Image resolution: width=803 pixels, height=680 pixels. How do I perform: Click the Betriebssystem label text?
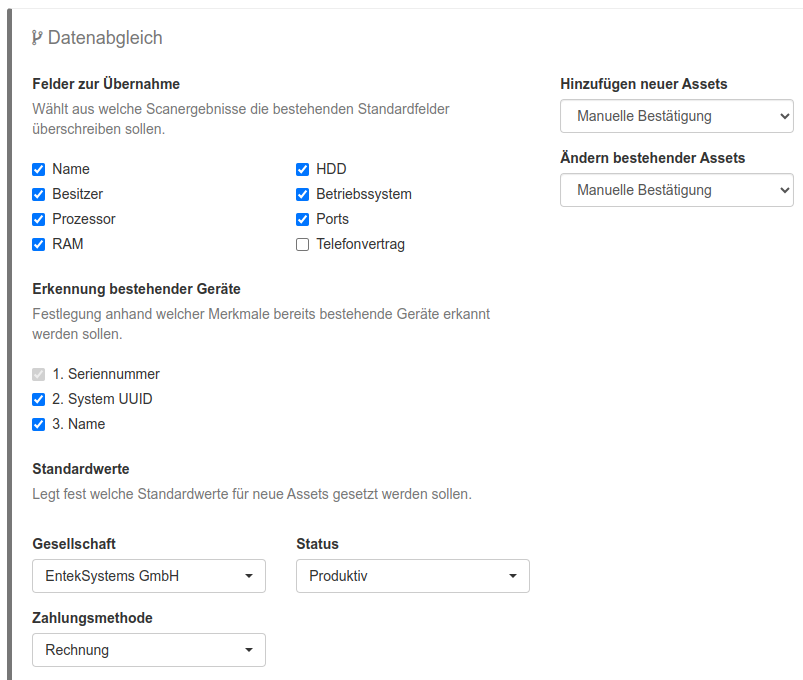[x=364, y=194]
